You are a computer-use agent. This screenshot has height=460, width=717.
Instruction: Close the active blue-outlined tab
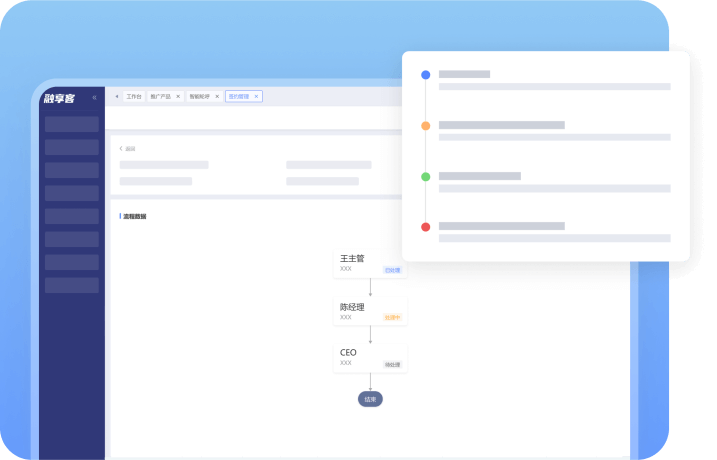pos(257,97)
